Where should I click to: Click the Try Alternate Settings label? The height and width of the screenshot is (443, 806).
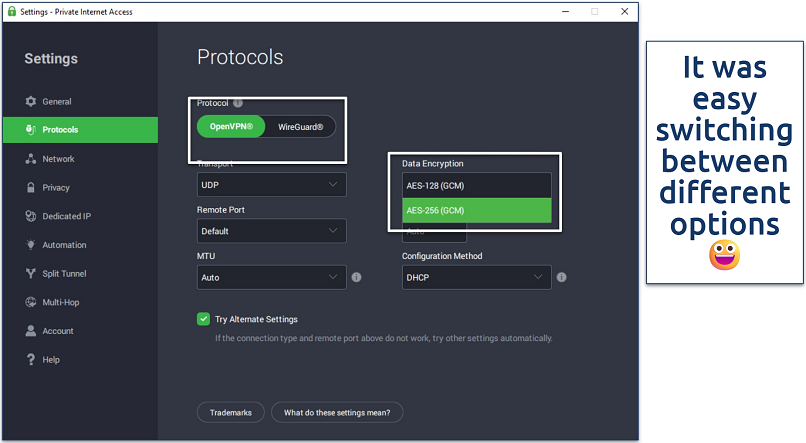tap(256, 319)
